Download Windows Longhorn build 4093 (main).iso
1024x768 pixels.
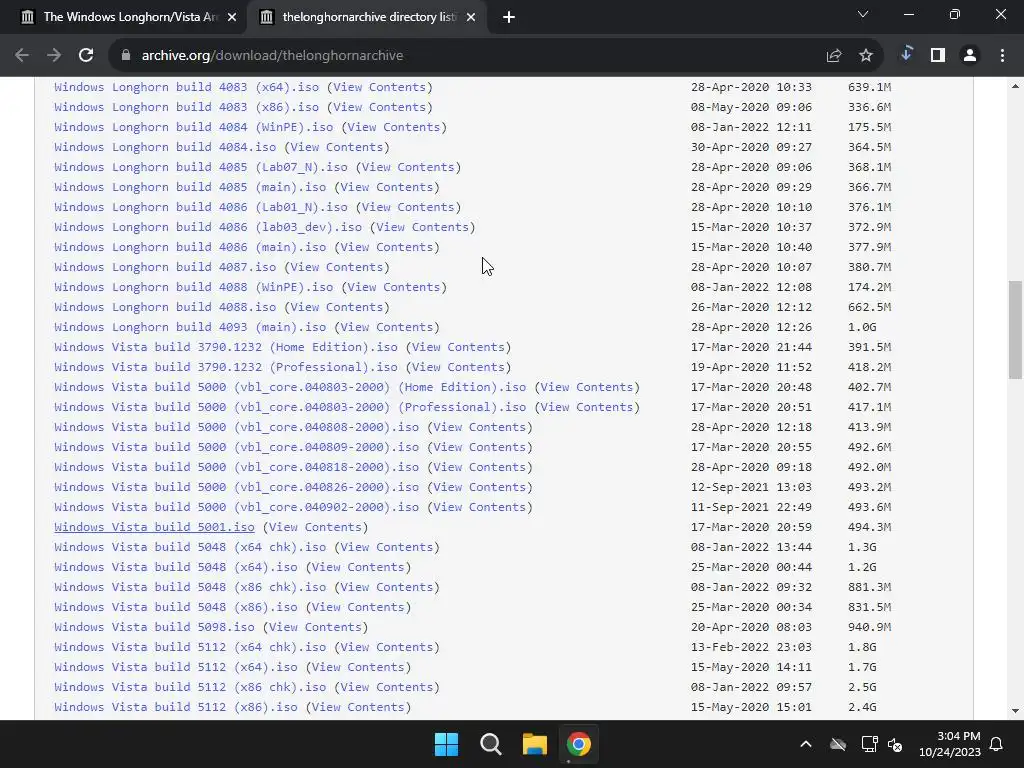click(190, 327)
